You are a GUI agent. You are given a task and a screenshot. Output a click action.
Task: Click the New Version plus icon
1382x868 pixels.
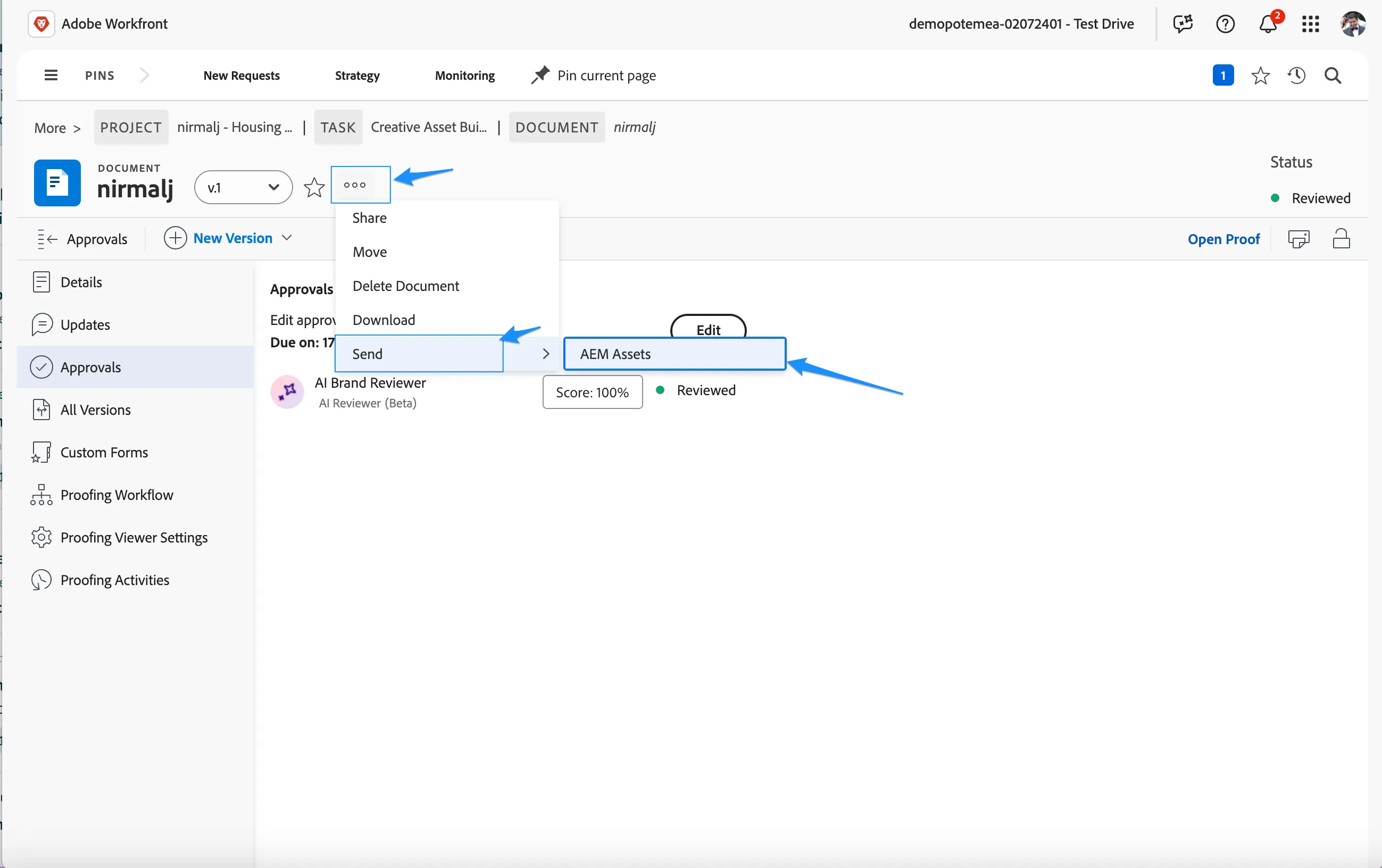pos(175,238)
